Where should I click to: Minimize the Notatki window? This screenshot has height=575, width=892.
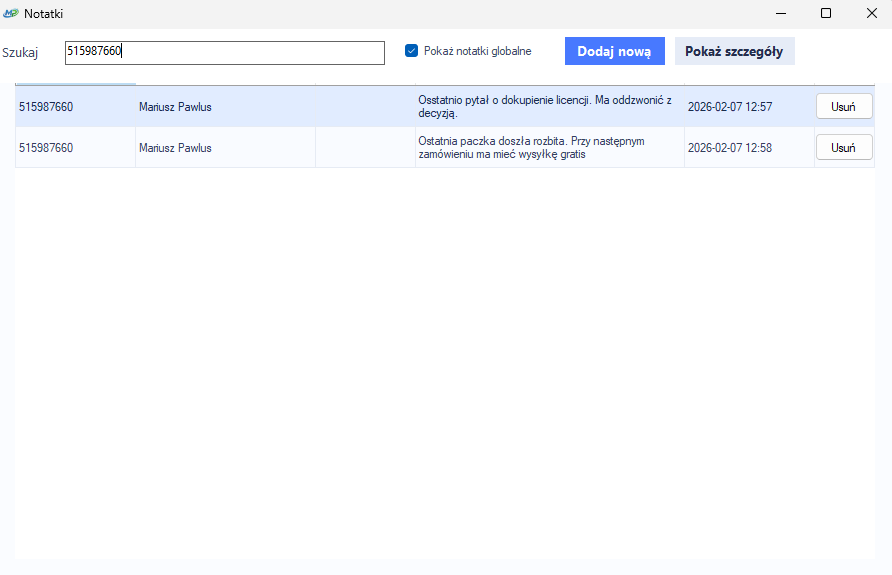click(x=779, y=13)
